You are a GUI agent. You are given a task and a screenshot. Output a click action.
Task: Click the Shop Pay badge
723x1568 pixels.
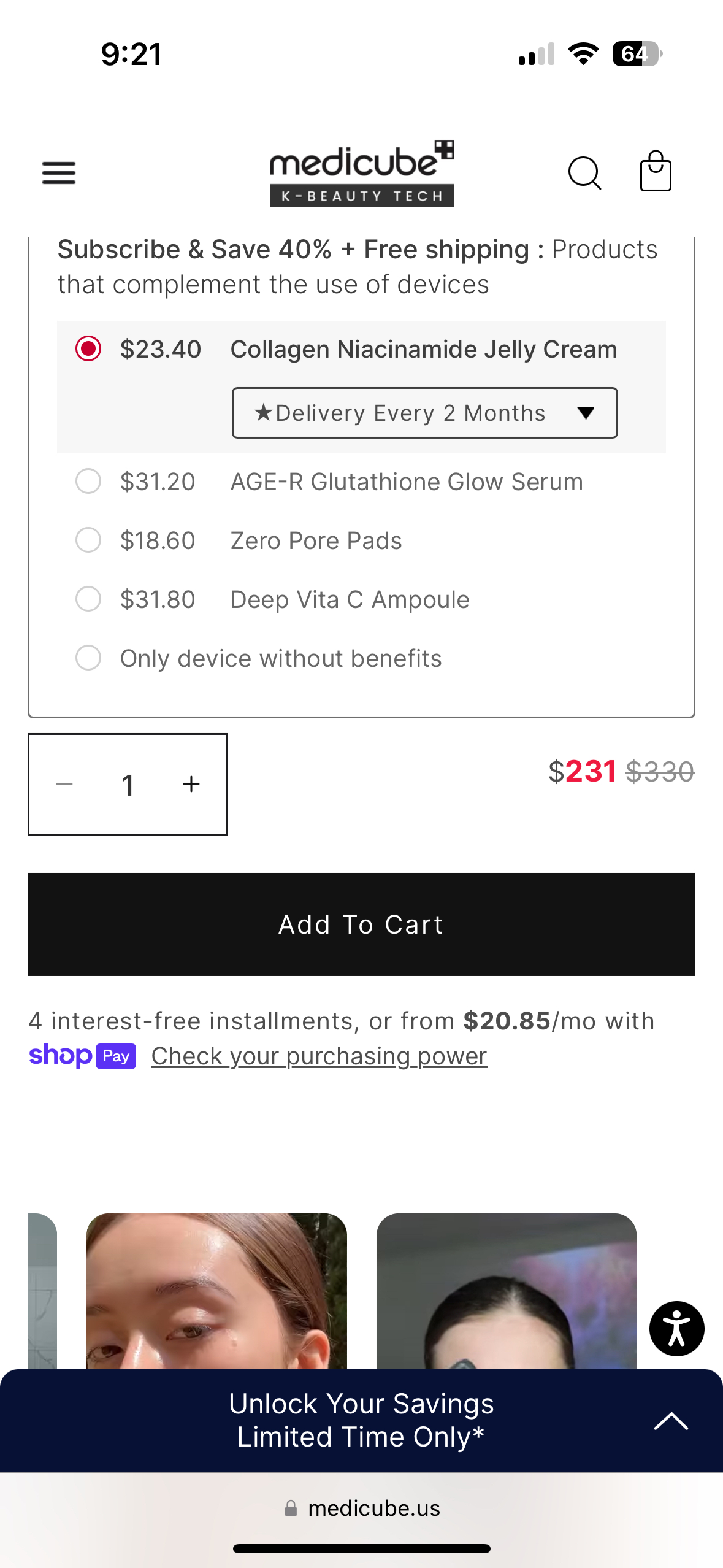[83, 1056]
